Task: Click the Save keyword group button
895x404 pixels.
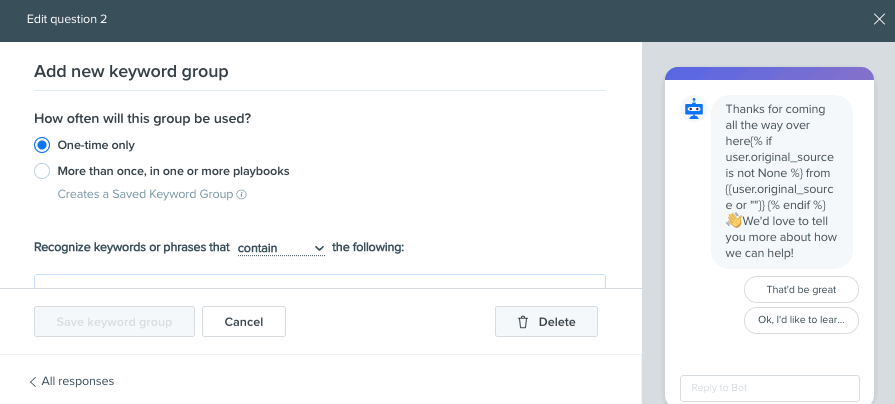Action: [114, 322]
